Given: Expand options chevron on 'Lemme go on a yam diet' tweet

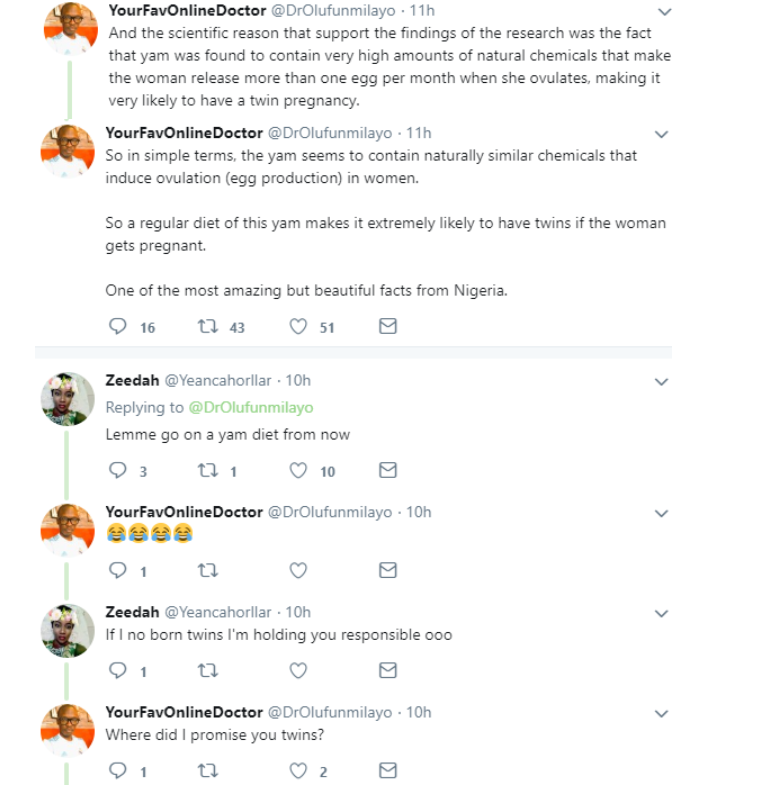Looking at the screenshot, I should coord(661,382).
